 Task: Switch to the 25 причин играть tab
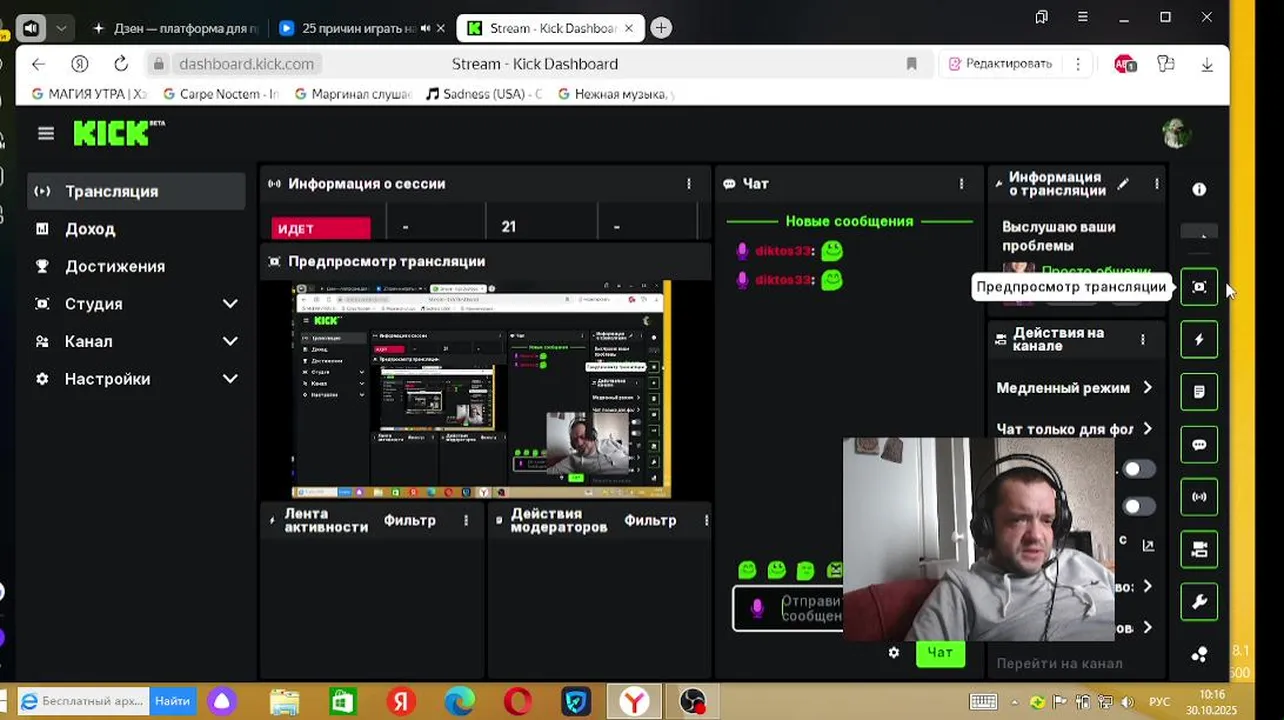360,28
